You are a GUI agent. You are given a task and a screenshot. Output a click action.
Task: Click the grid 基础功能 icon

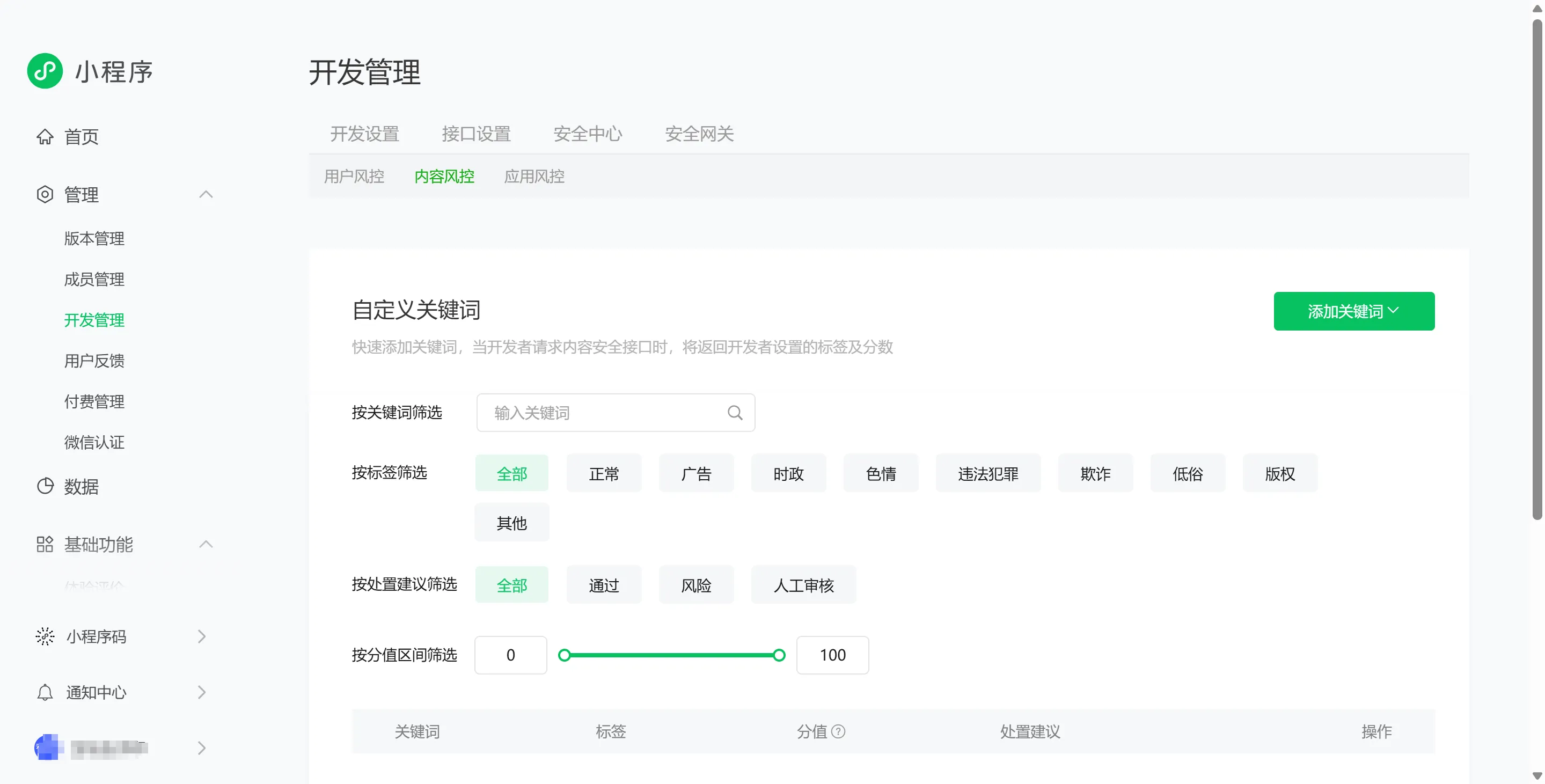[45, 544]
